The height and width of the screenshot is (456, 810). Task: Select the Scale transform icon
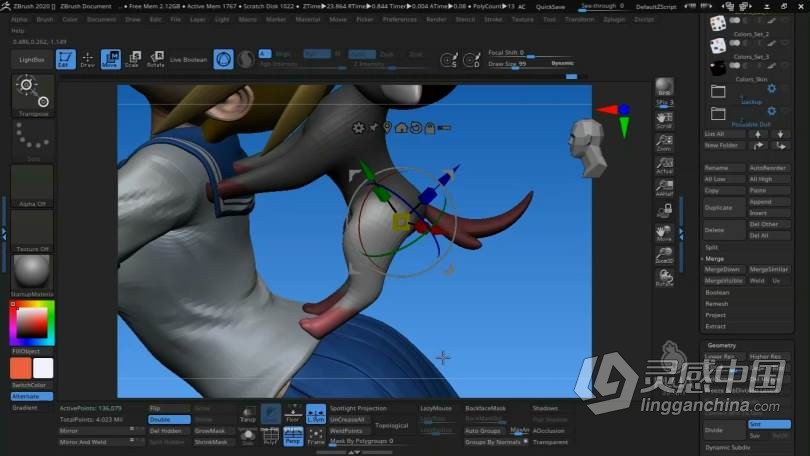[x=133, y=59]
